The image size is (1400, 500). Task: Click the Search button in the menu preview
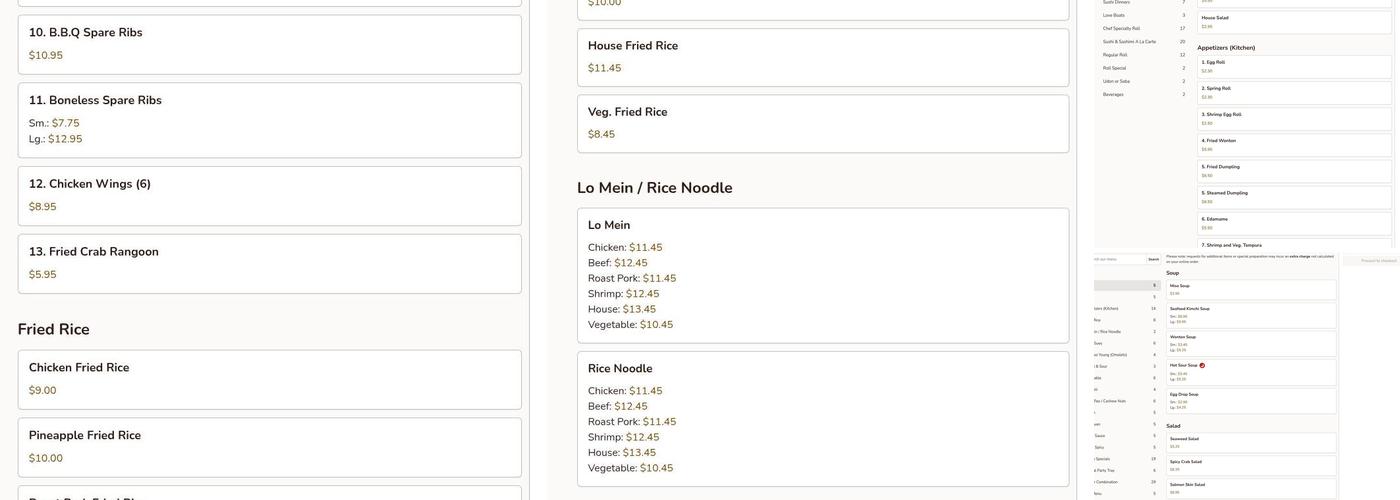[1153, 259]
